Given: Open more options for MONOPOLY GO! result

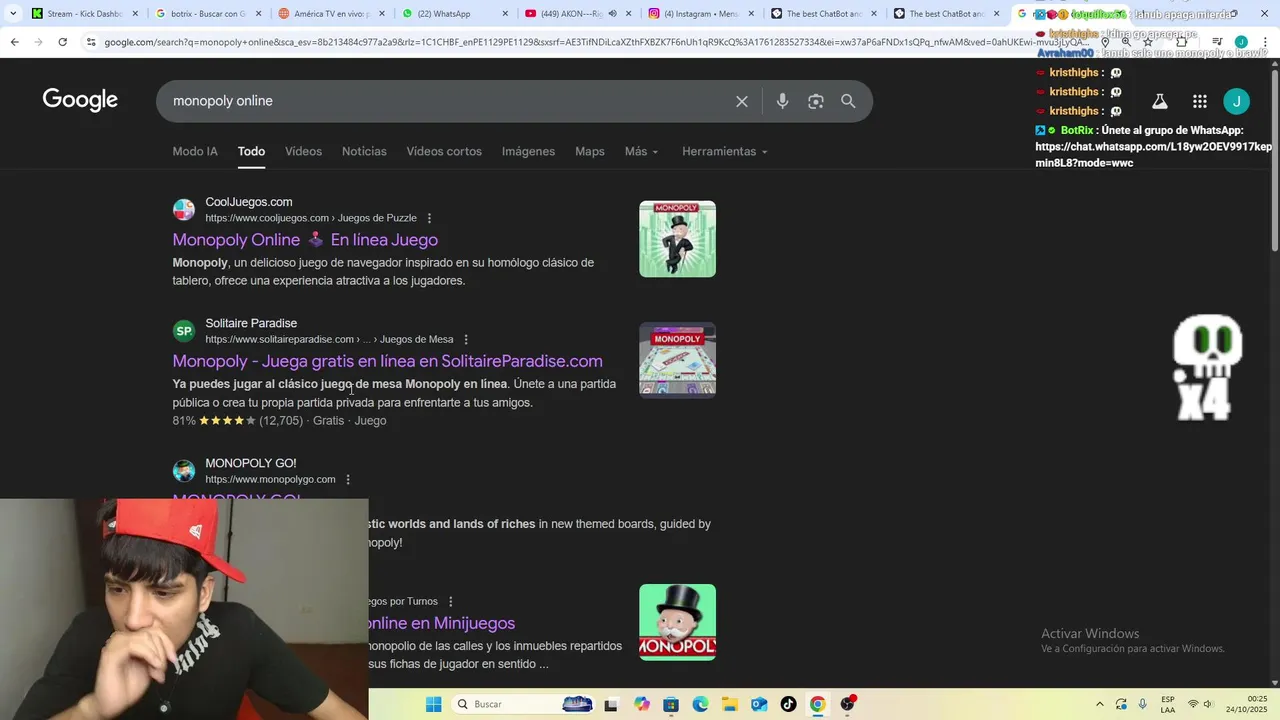Looking at the screenshot, I should pyautogui.click(x=348, y=479).
